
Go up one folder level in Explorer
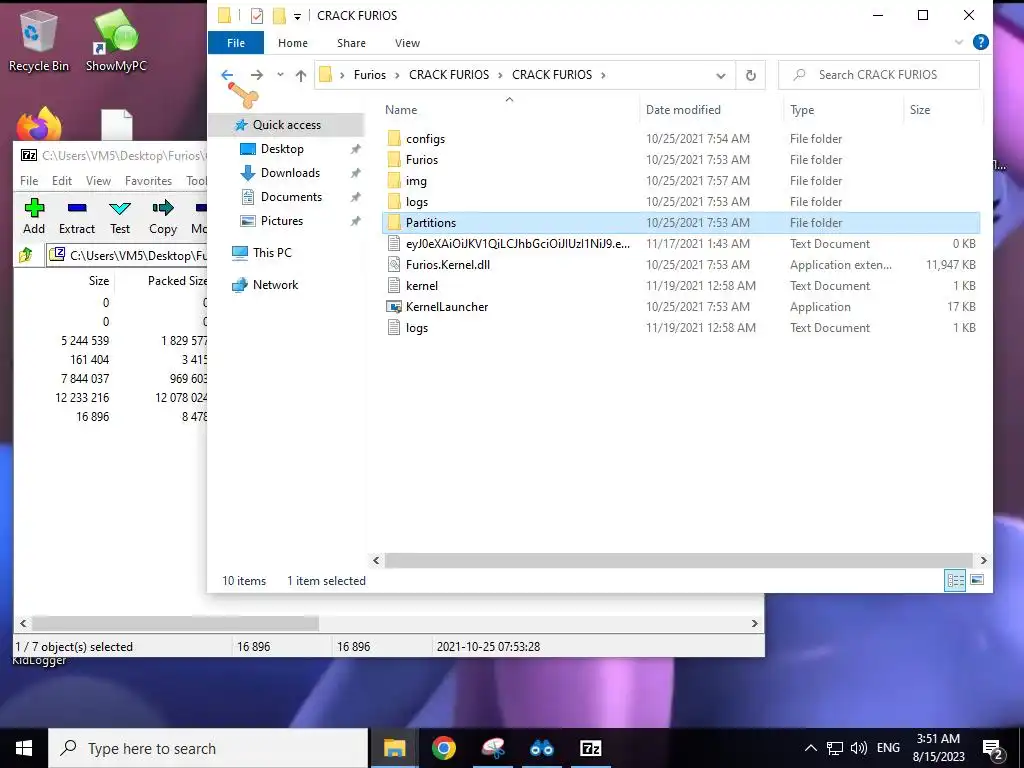coord(300,76)
